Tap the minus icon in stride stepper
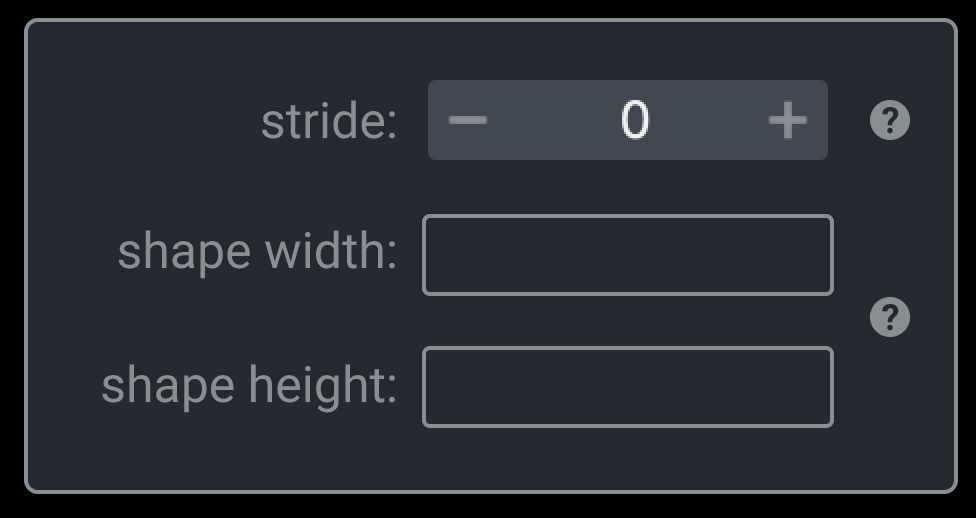The width and height of the screenshot is (976, 518). pyautogui.click(x=467, y=120)
